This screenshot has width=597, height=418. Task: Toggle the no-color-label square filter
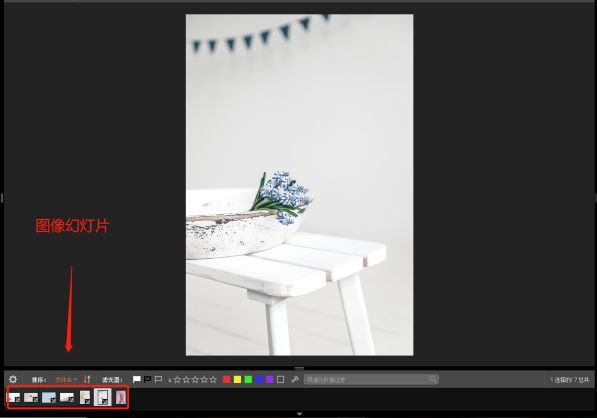[x=281, y=380]
